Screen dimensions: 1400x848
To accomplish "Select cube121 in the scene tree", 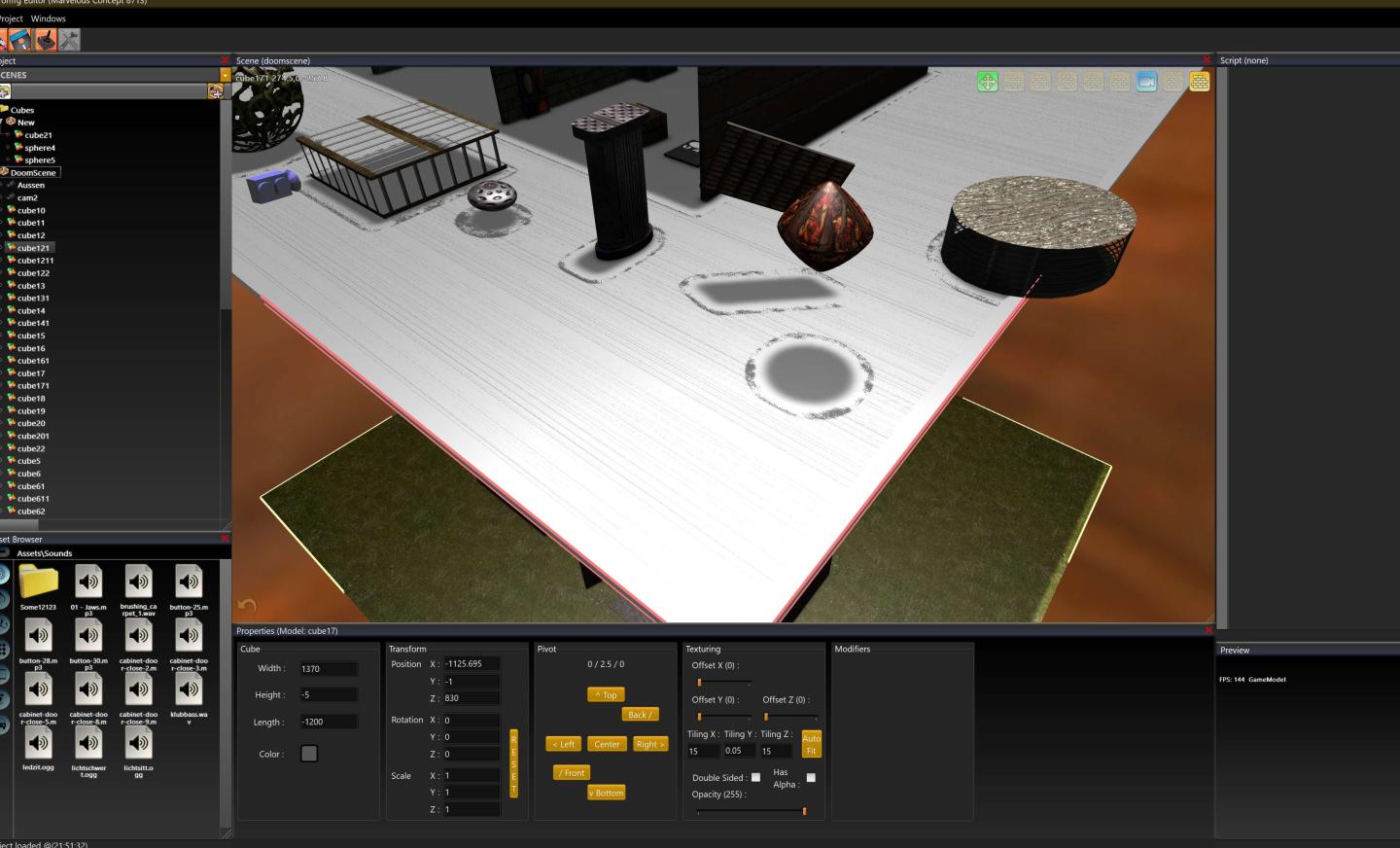I will pyautogui.click(x=33, y=248).
